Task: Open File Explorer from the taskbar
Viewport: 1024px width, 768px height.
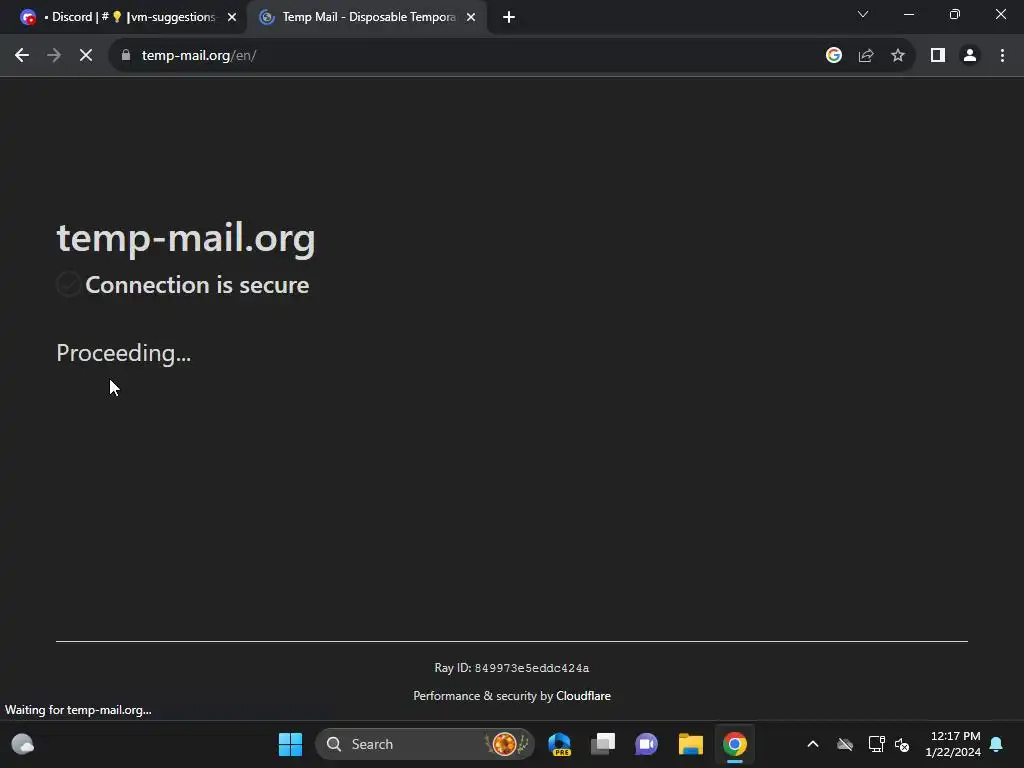Action: pyautogui.click(x=690, y=744)
